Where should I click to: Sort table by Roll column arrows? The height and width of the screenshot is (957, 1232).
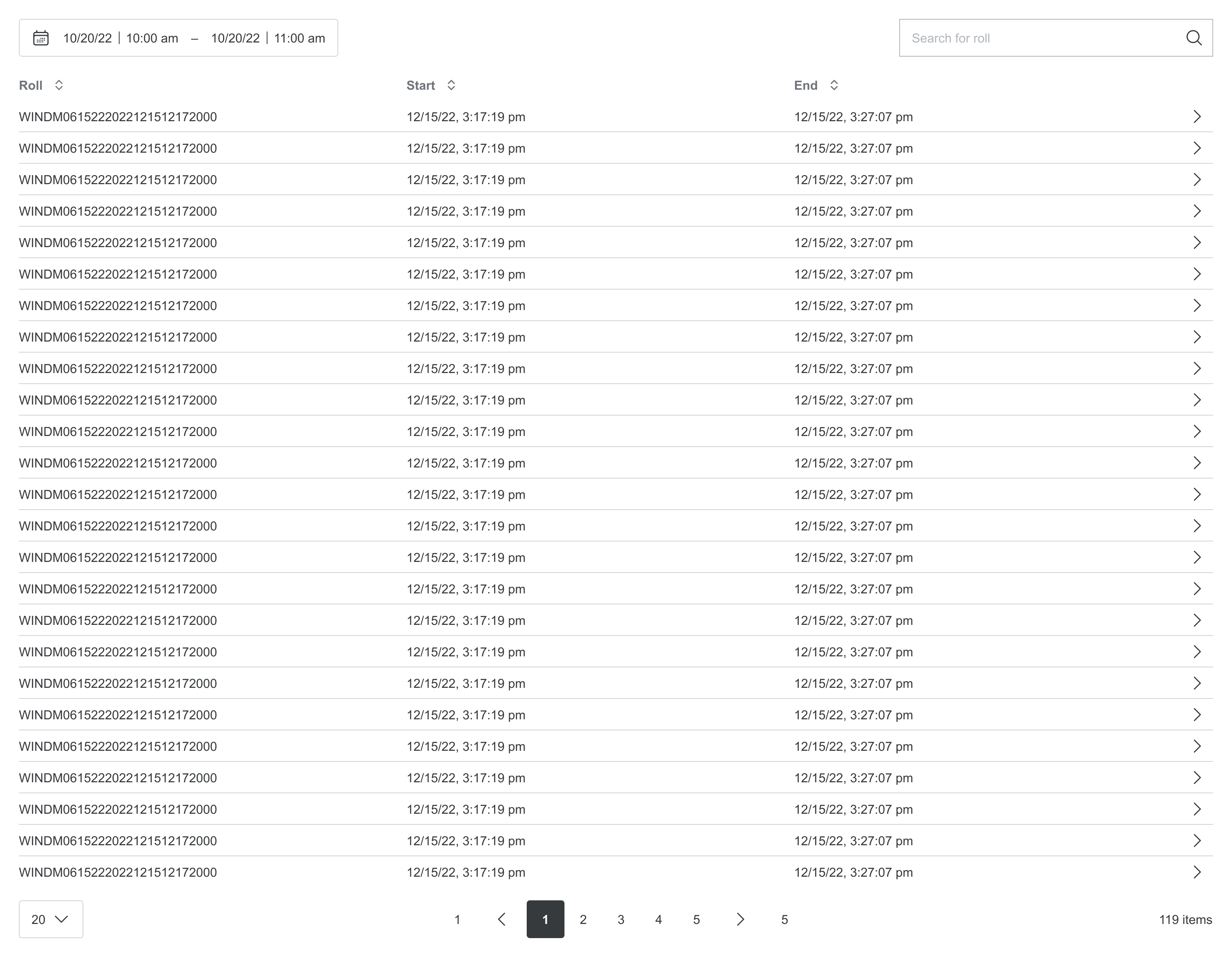point(59,85)
